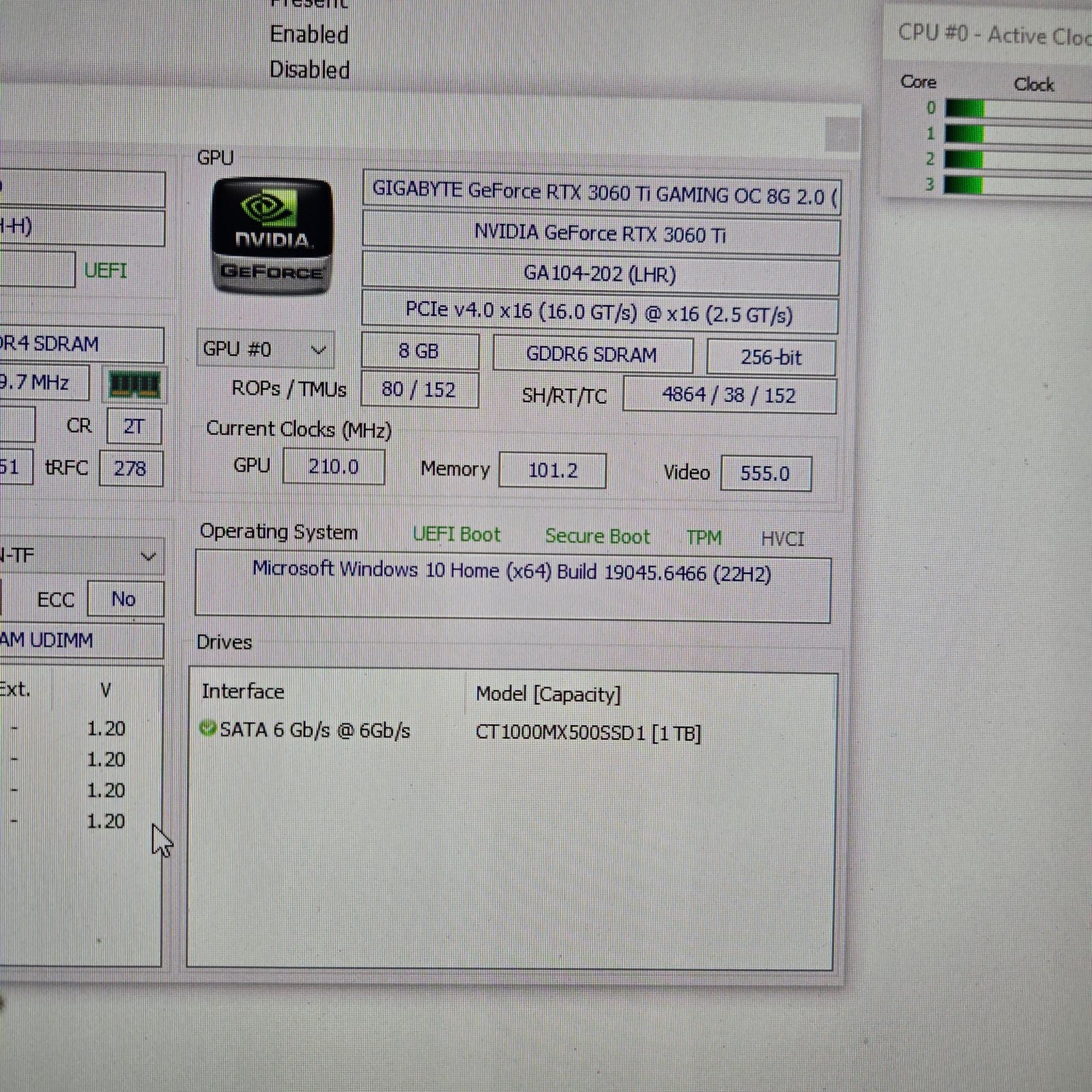Viewport: 1092px width, 1092px height.
Task: Click the Model [Capacity] column header
Action: coord(548,694)
